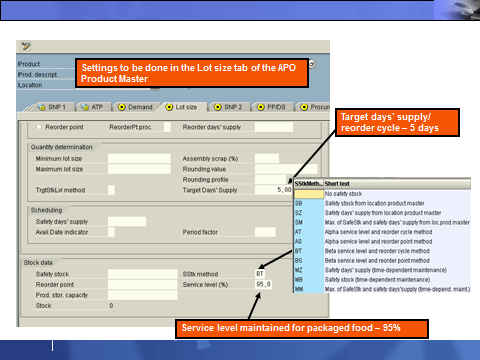Open the SNP 1 tab
Screen dimensions: 480x360
52,107
